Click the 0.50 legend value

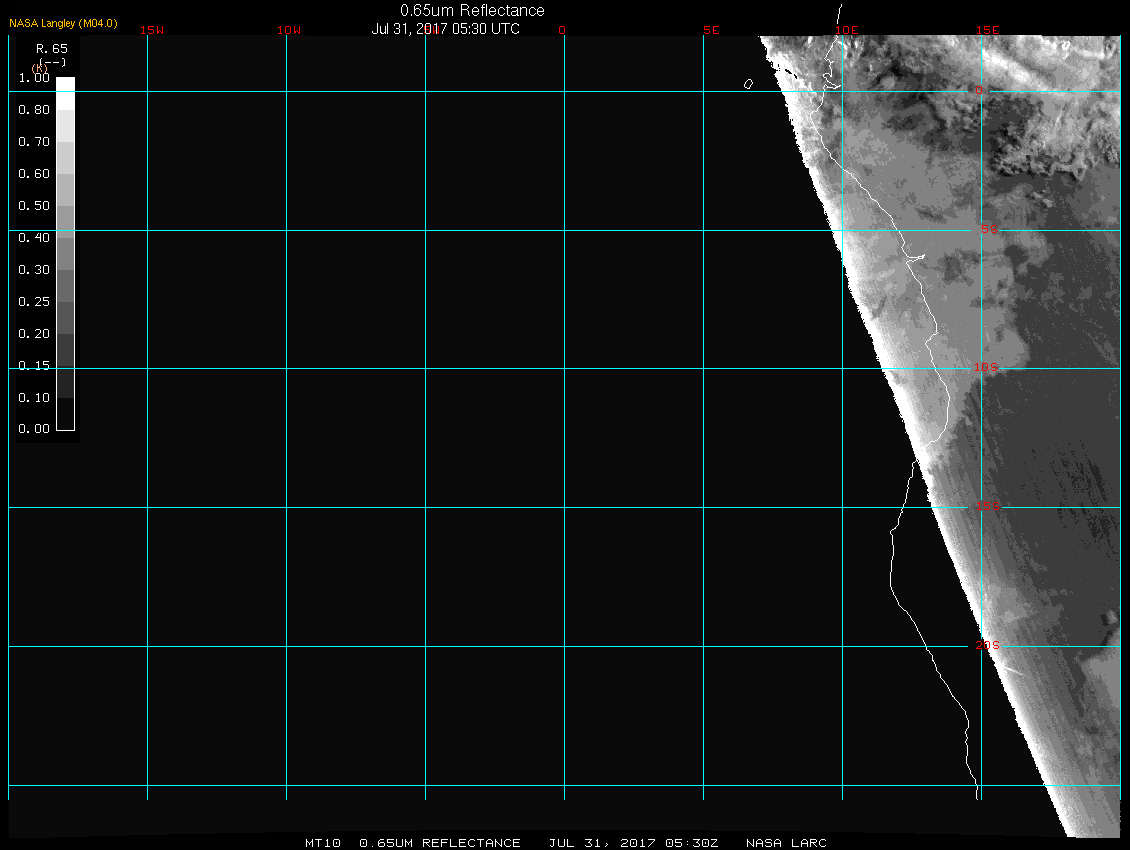point(34,205)
